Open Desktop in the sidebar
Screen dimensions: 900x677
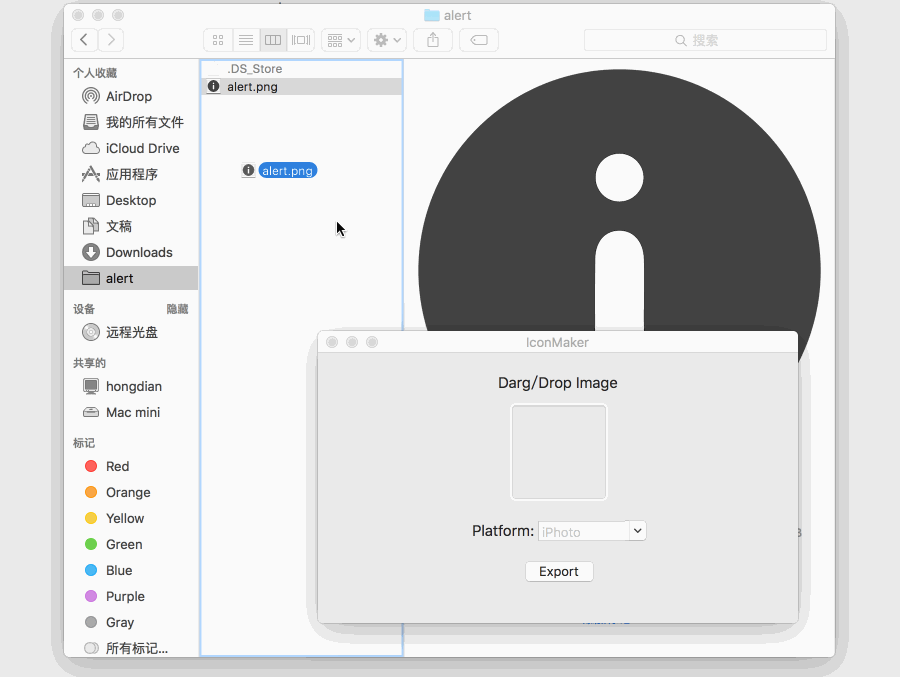131,200
